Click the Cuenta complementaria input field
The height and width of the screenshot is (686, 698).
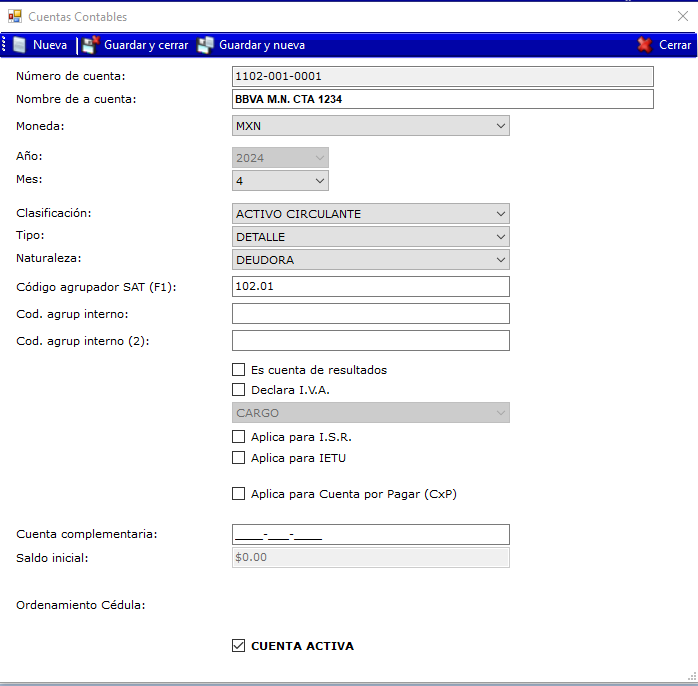[x=370, y=534]
